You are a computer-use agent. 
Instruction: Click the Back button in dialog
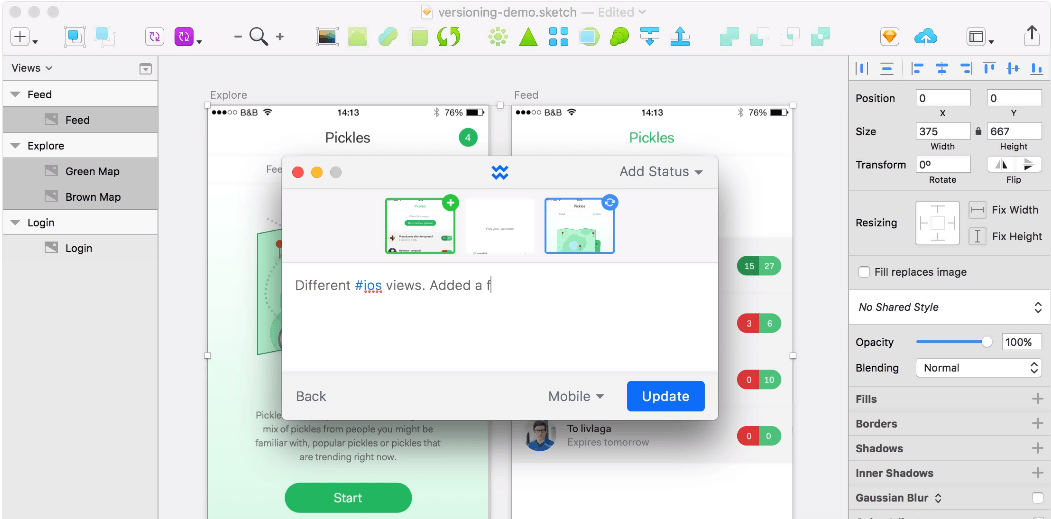(x=311, y=396)
